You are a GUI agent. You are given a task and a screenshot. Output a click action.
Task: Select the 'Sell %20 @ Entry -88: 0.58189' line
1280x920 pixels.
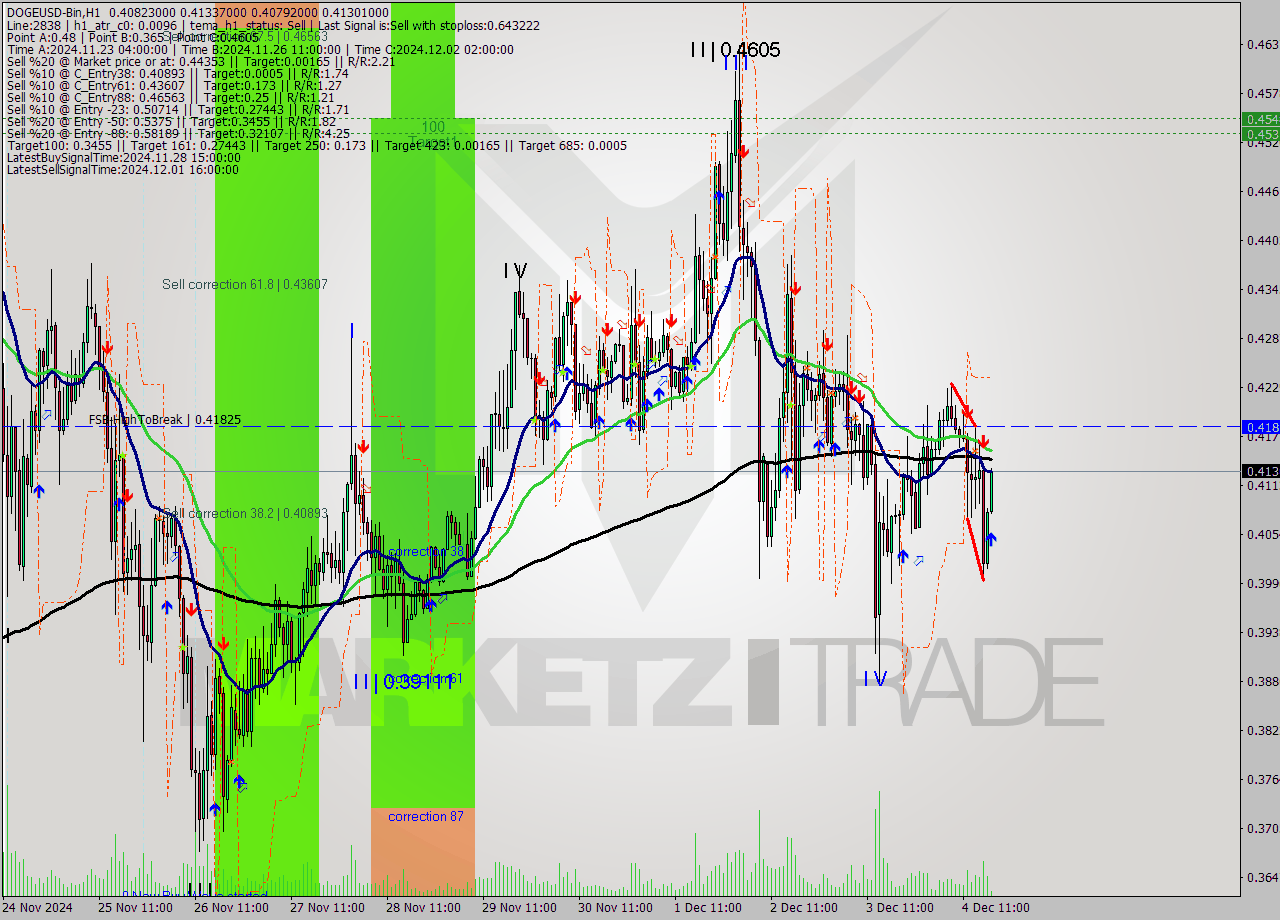click(x=178, y=134)
